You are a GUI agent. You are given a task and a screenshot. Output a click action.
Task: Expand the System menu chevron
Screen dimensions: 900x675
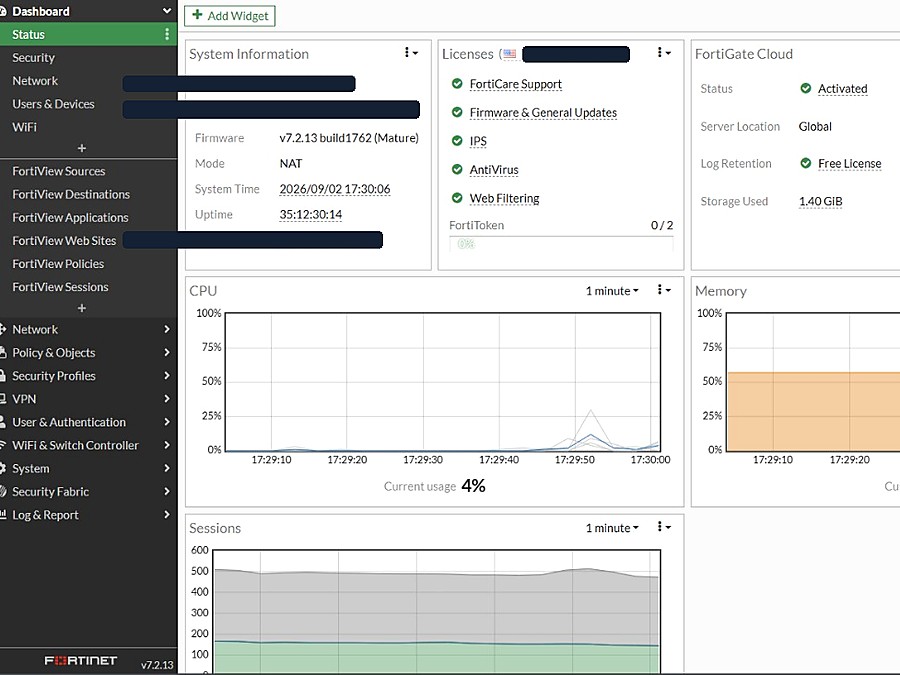click(x=167, y=468)
